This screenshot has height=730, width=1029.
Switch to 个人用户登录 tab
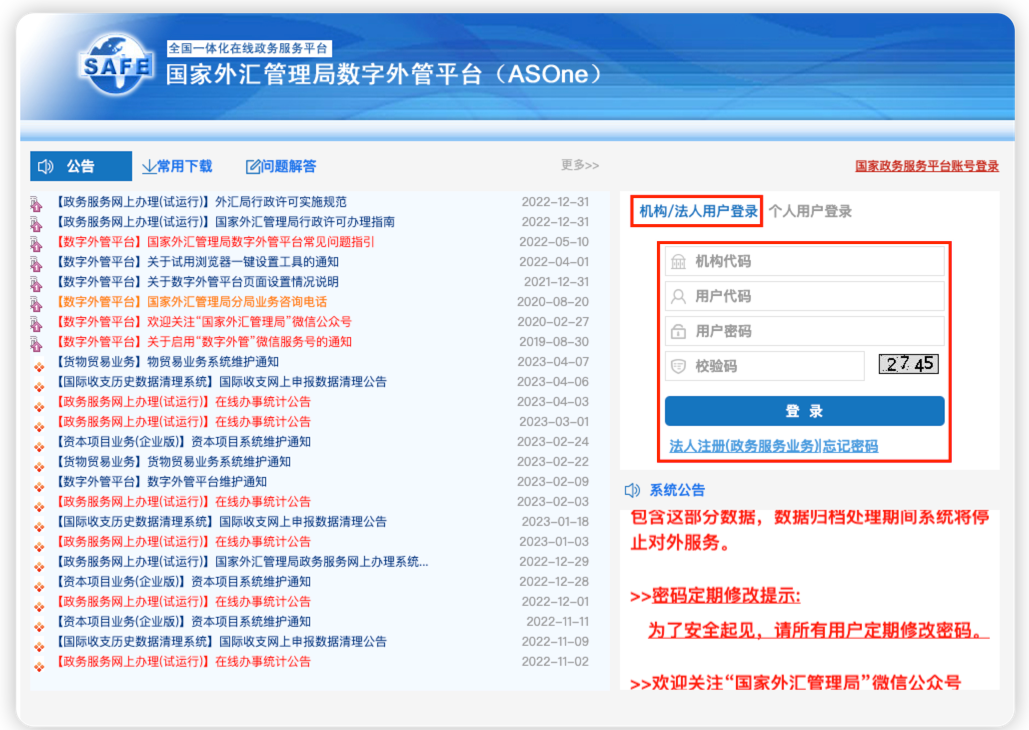(x=810, y=211)
